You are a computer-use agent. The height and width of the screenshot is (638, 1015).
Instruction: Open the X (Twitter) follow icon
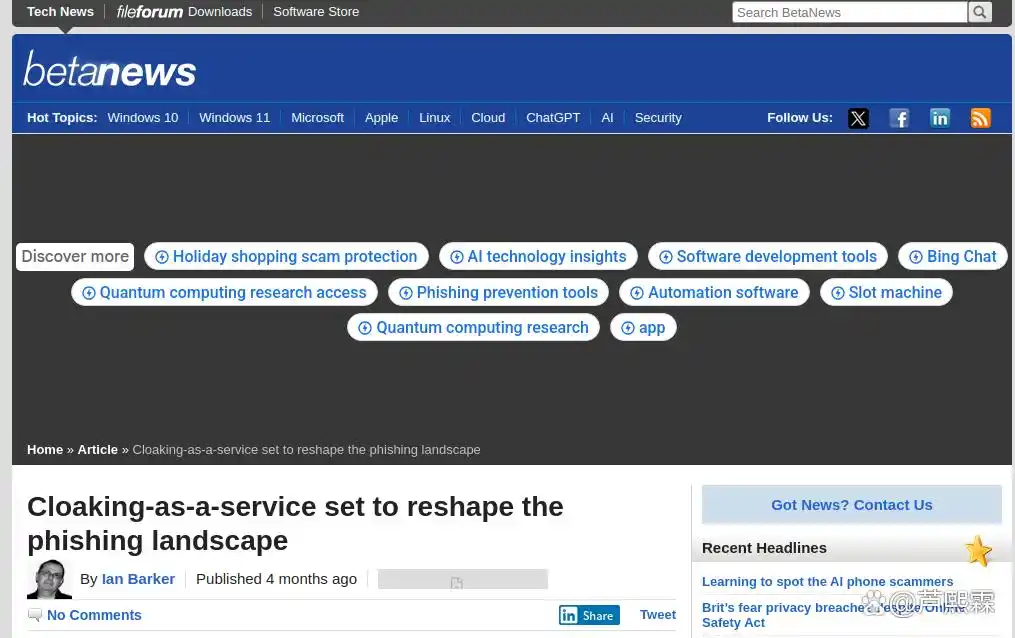[858, 118]
